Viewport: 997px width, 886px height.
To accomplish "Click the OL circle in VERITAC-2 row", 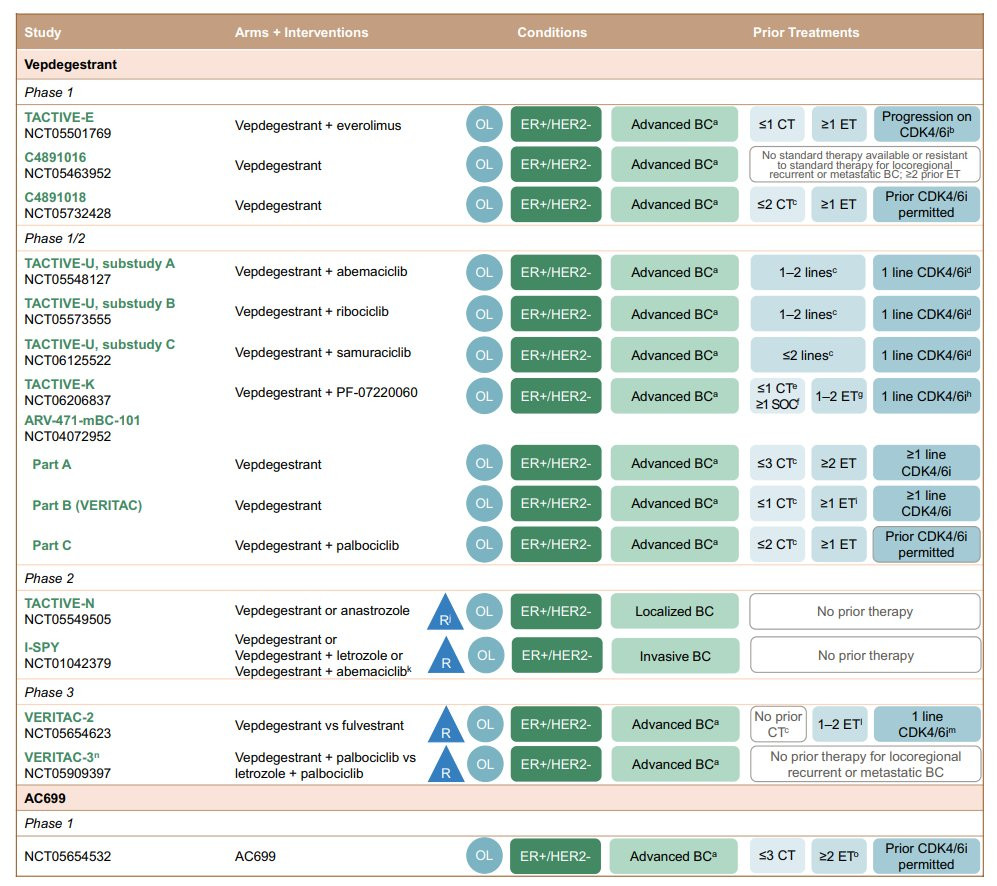I will click(x=485, y=724).
